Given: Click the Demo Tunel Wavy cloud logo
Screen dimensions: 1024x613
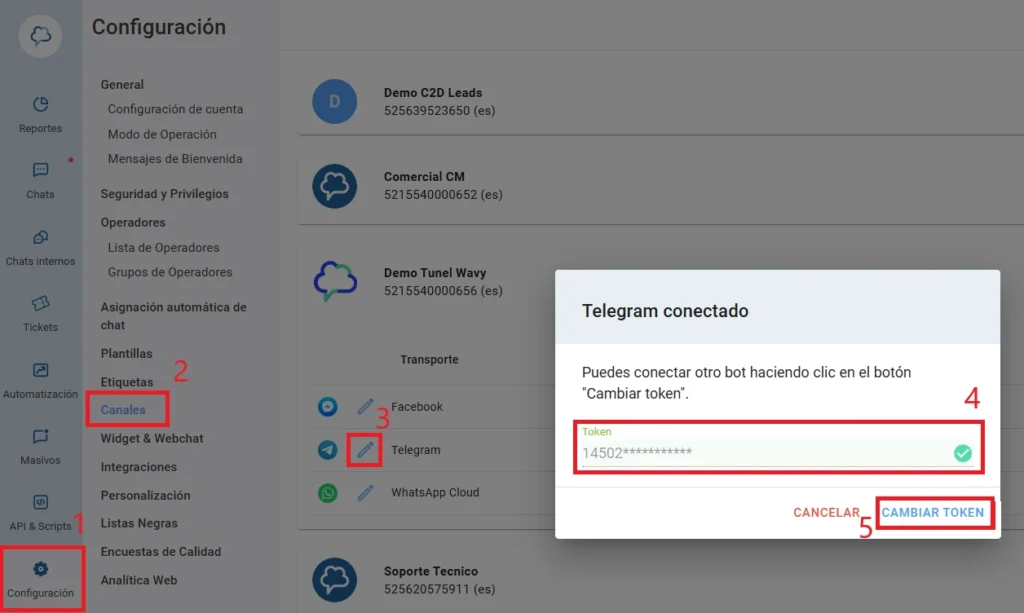Looking at the screenshot, I should click(335, 281).
